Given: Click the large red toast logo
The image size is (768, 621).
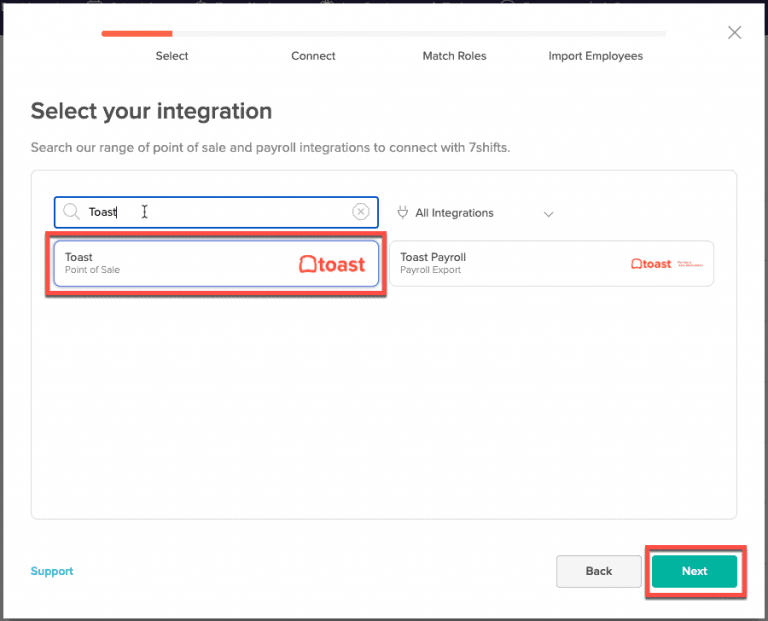Looking at the screenshot, I should point(332,265).
